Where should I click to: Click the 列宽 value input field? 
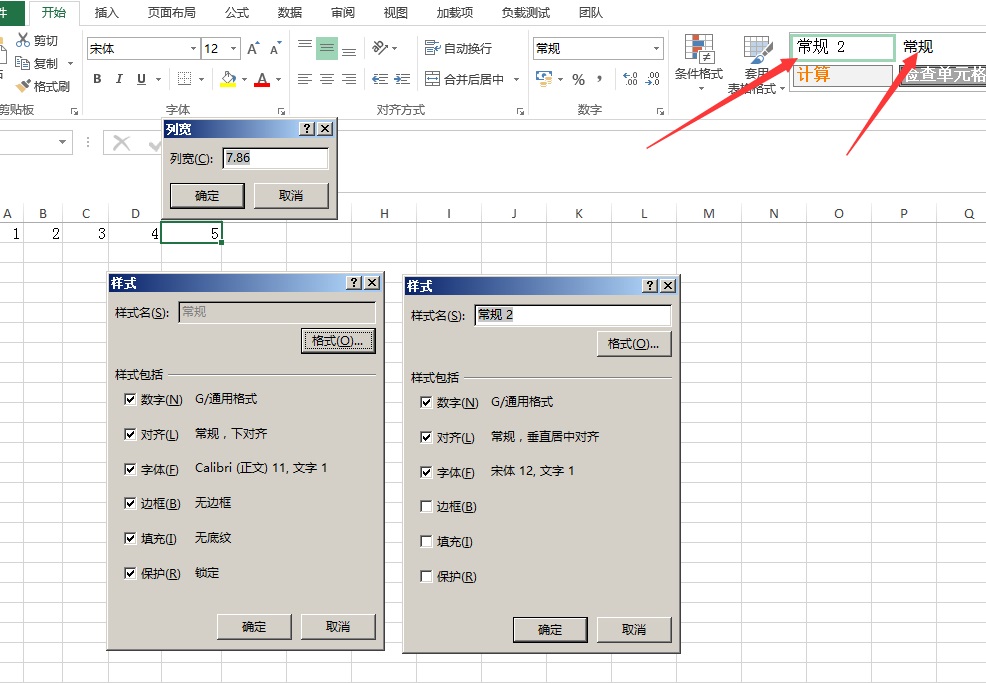275,158
